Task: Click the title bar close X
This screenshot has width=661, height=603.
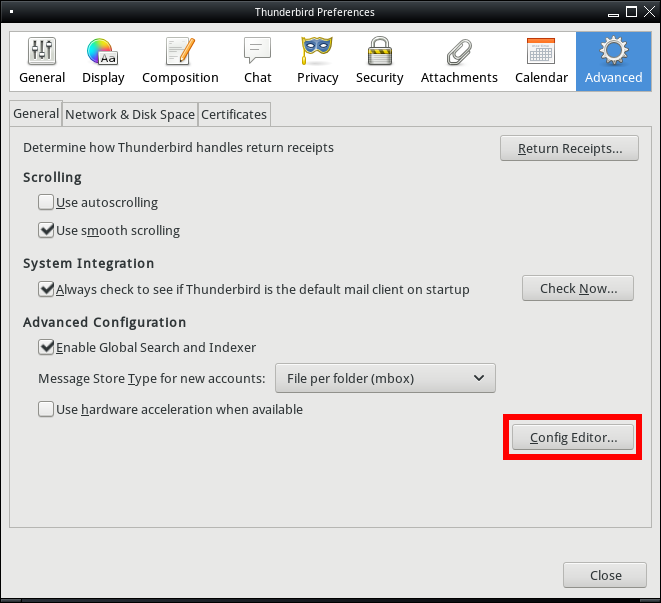Action: tap(650, 12)
